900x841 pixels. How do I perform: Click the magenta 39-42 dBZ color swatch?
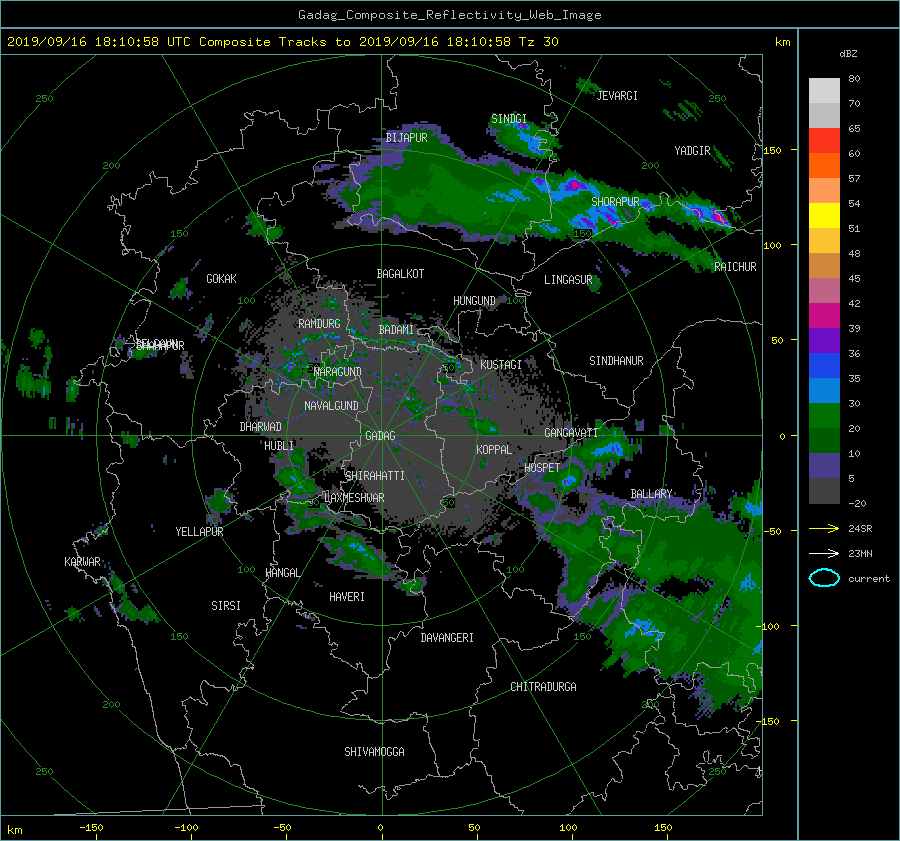click(824, 316)
